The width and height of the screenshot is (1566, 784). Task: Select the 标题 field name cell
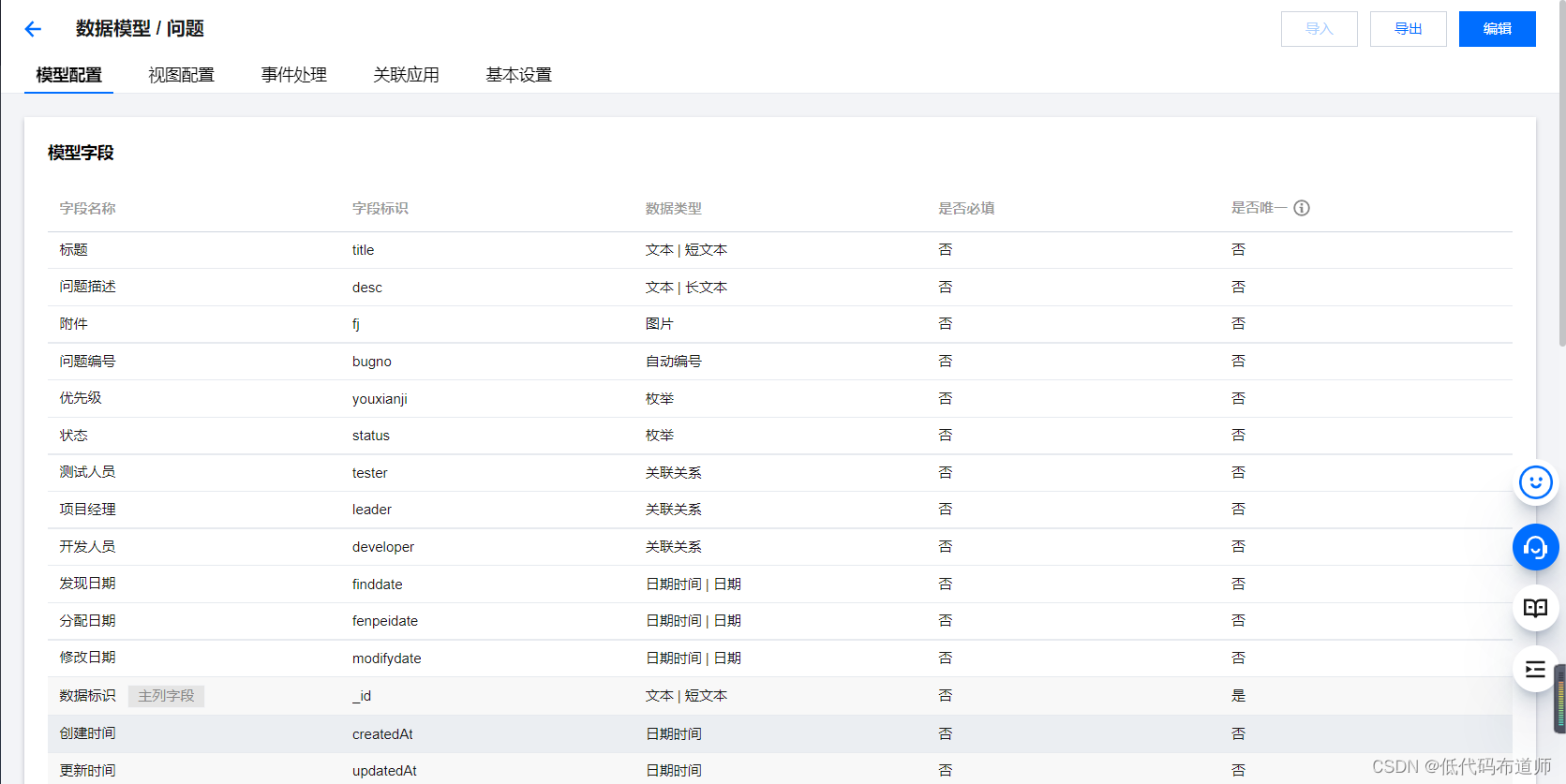pos(74,250)
